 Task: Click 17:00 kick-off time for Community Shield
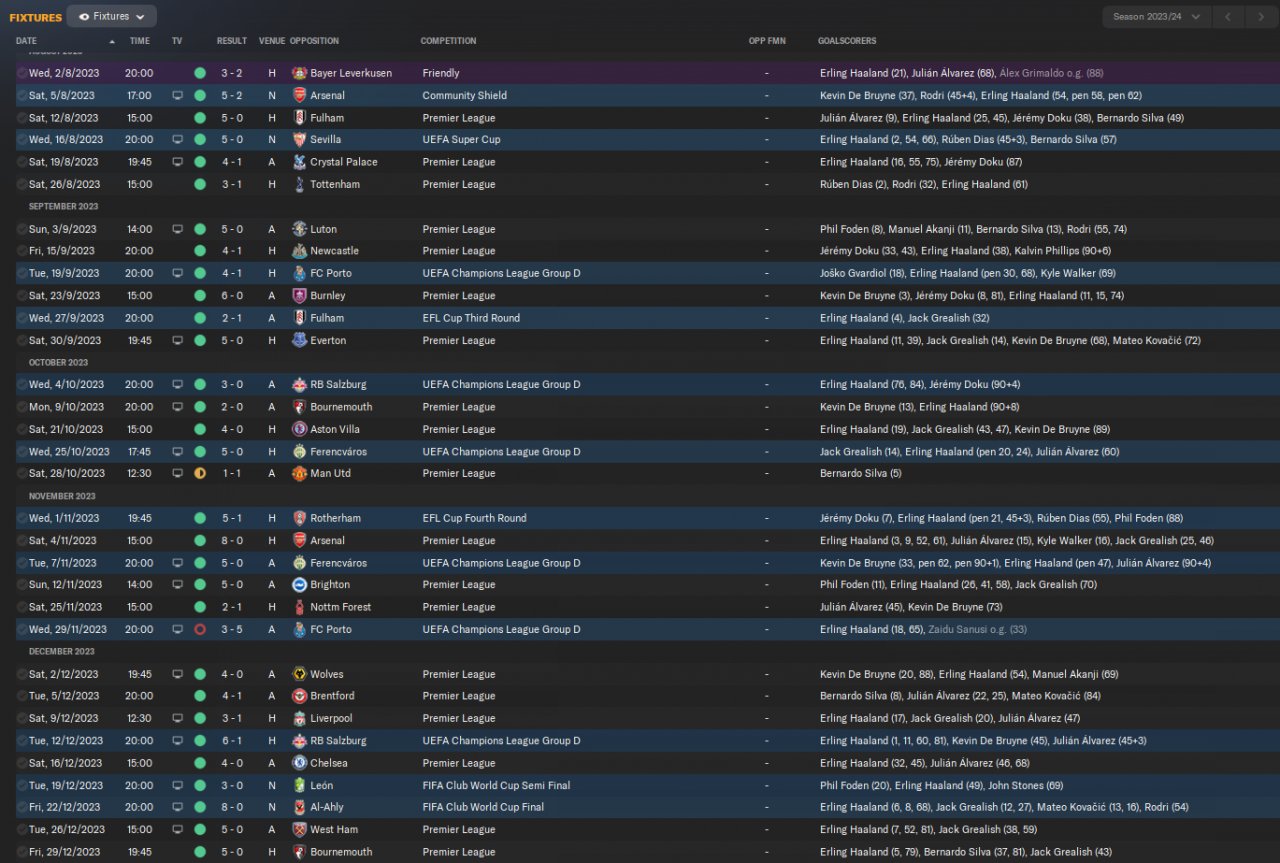click(140, 96)
